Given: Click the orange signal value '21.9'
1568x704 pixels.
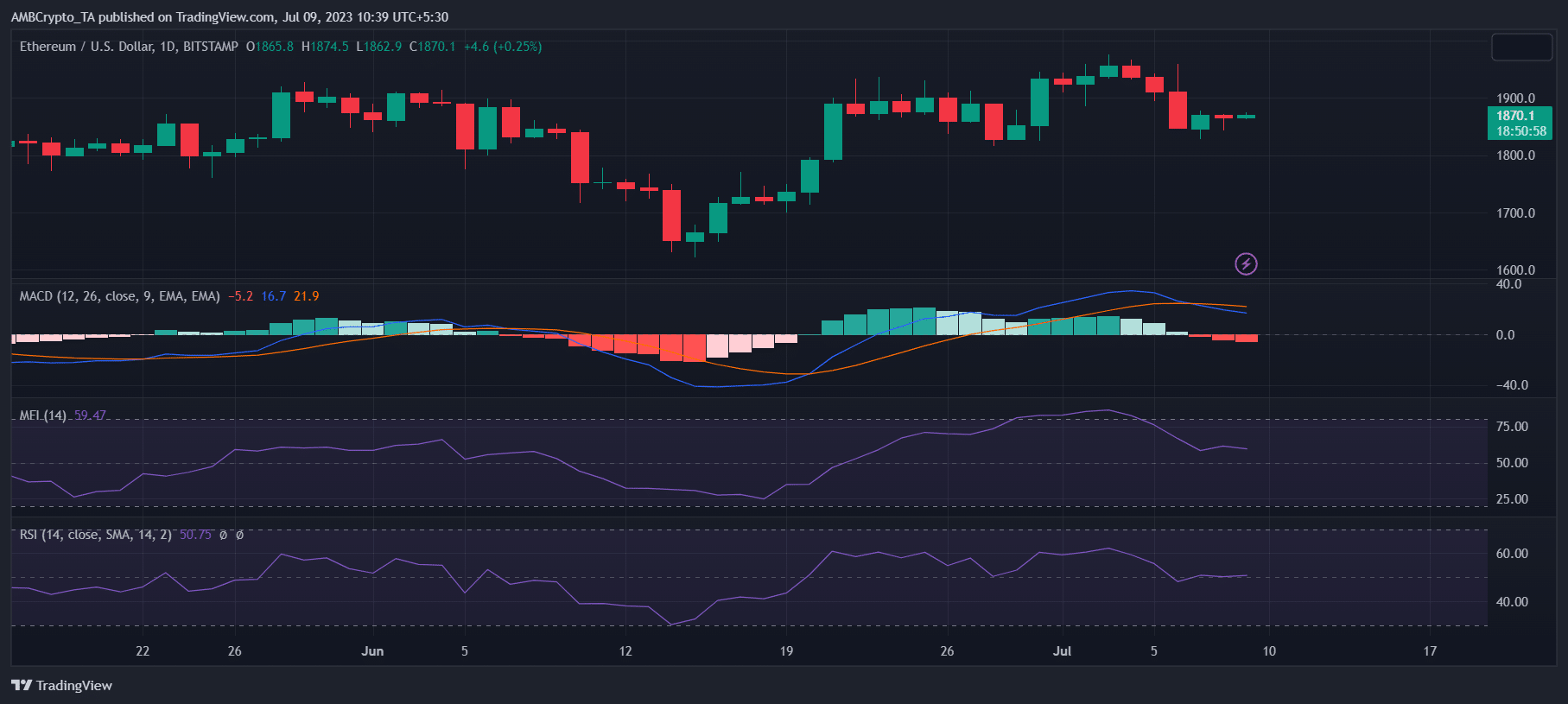Looking at the screenshot, I should pos(307,296).
